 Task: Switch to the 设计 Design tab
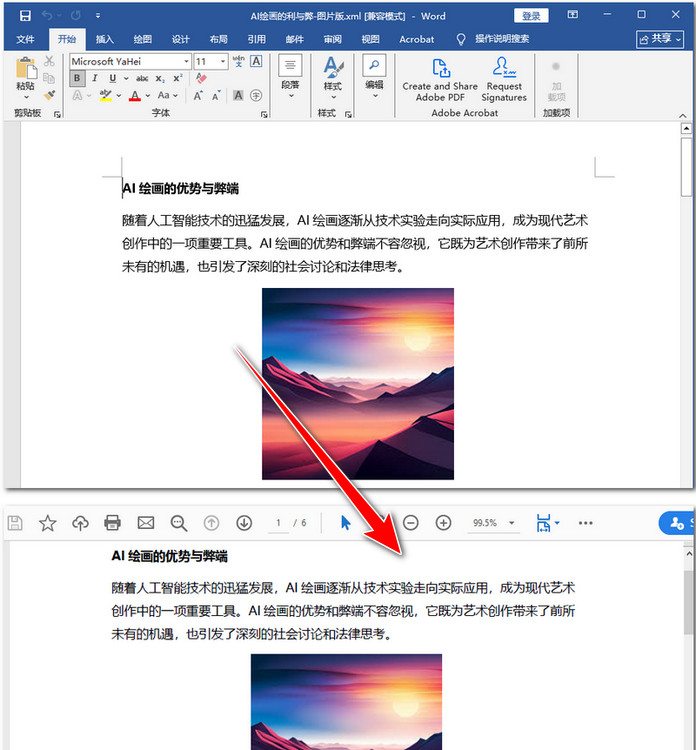point(180,39)
